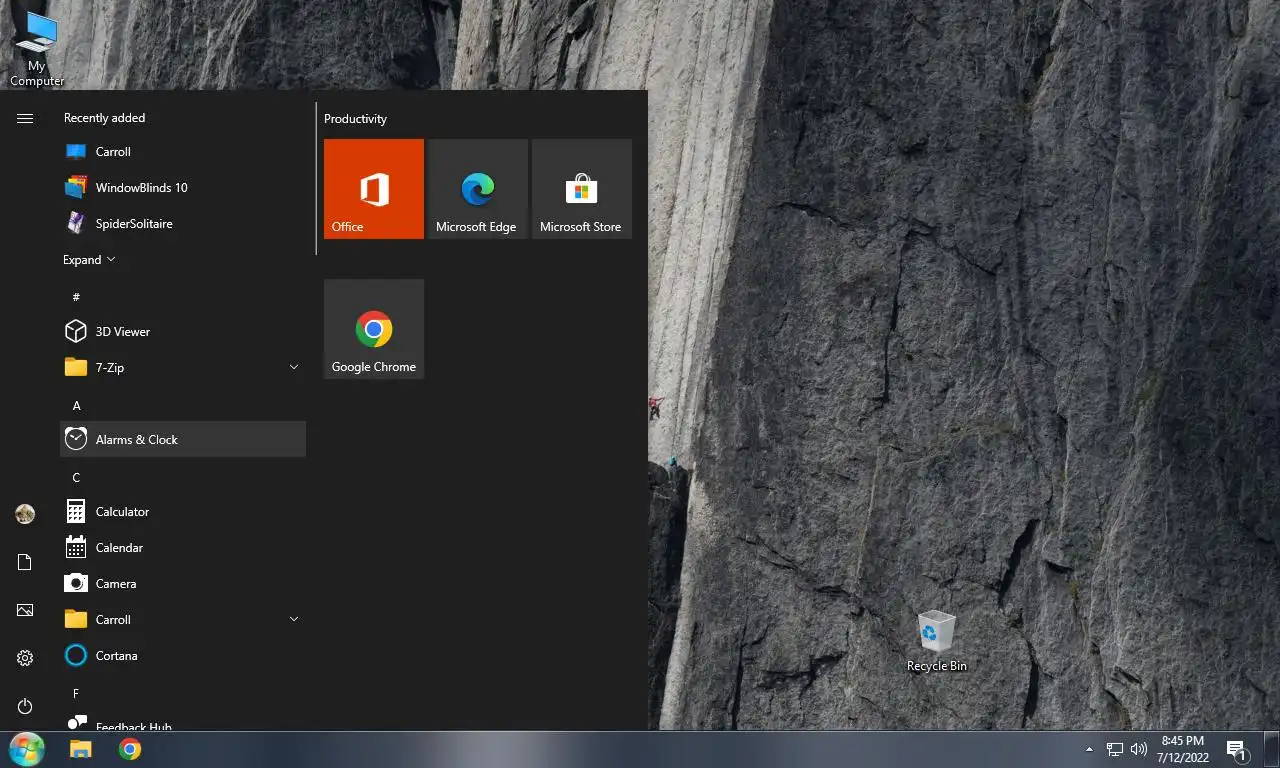Click the Start orb on taskbar
The width and height of the screenshot is (1280, 768).
(x=27, y=749)
